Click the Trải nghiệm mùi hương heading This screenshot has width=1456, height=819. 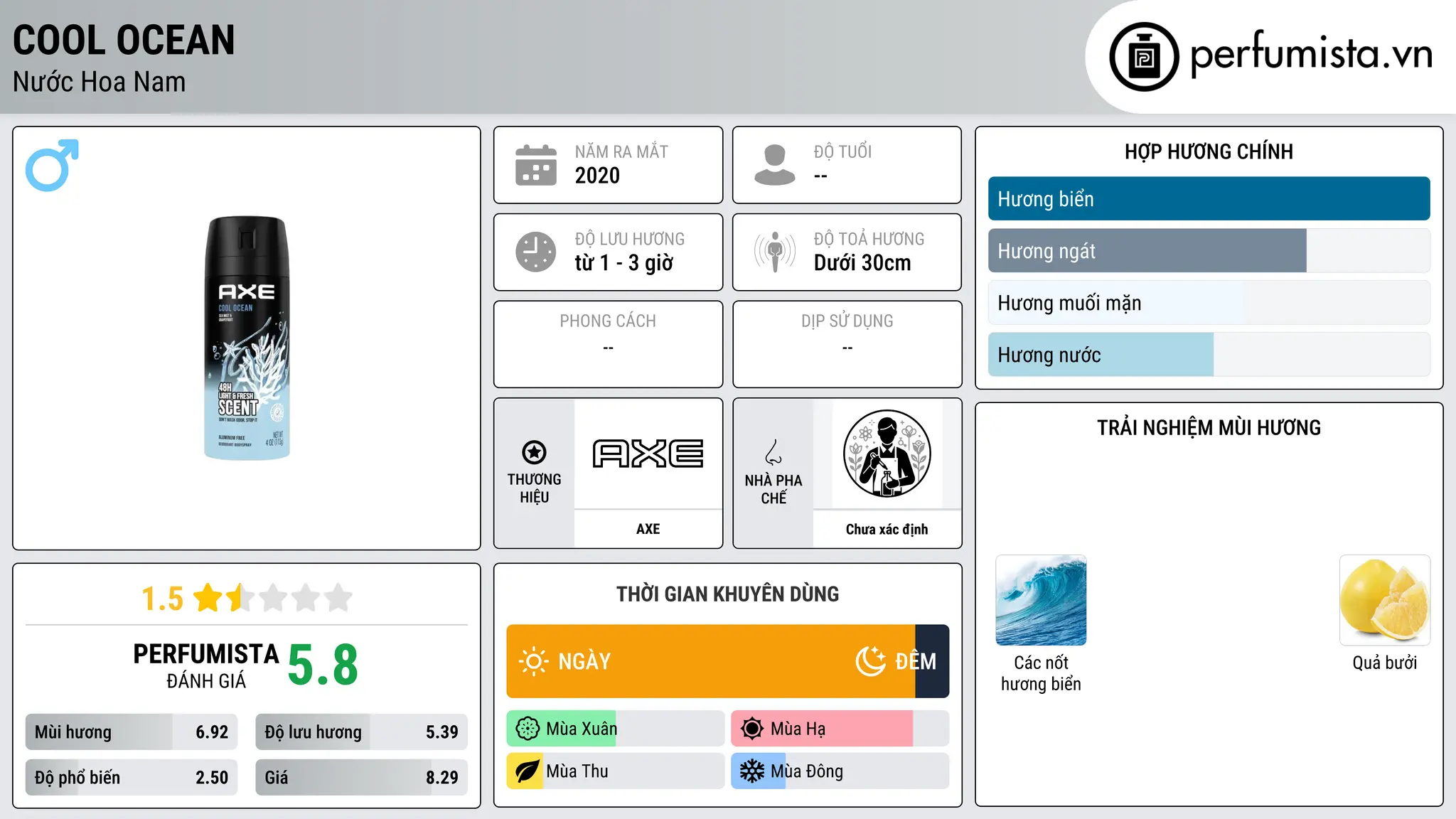(1209, 428)
